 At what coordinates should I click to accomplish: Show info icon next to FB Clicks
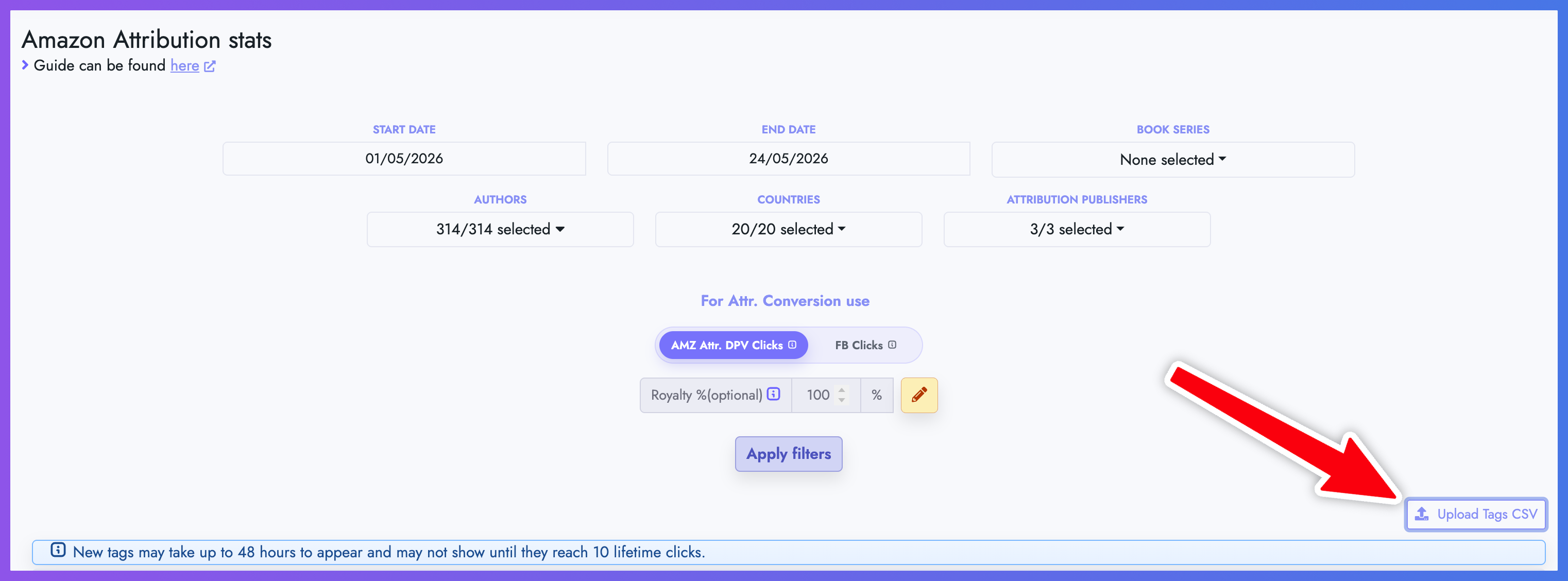click(x=892, y=345)
